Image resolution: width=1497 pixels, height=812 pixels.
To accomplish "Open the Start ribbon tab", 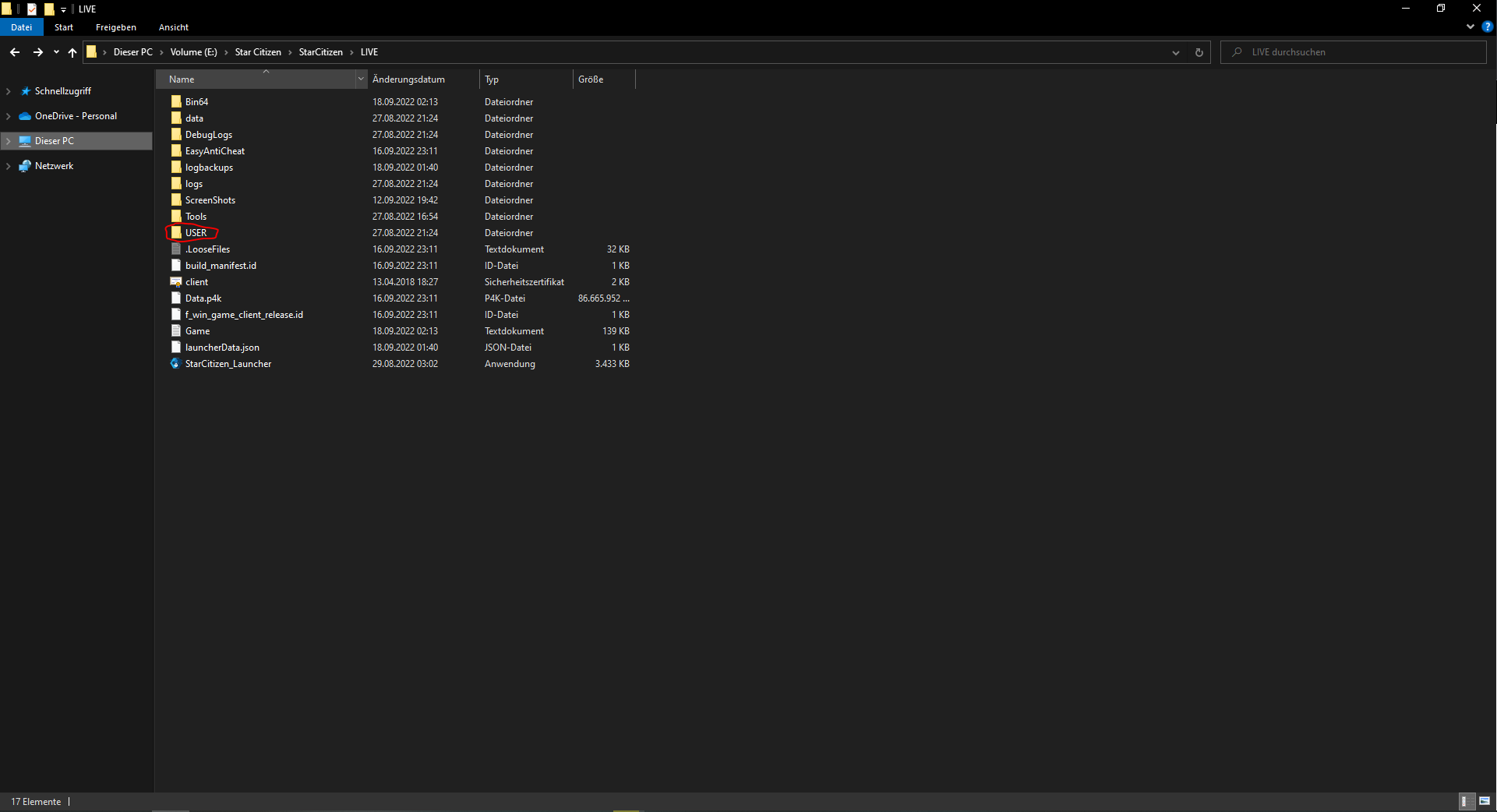I will (64, 27).
